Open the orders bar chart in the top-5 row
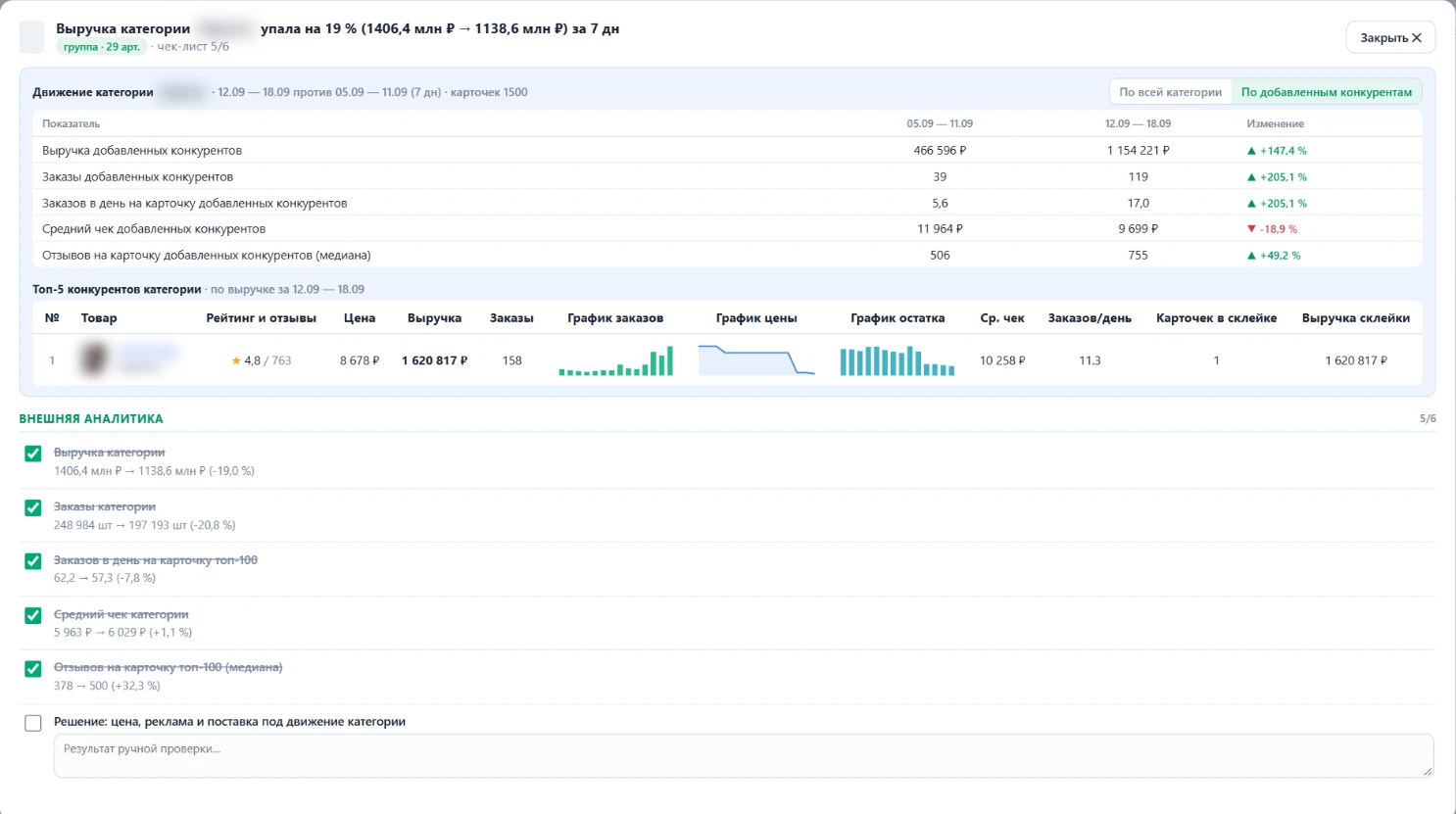 pyautogui.click(x=615, y=360)
